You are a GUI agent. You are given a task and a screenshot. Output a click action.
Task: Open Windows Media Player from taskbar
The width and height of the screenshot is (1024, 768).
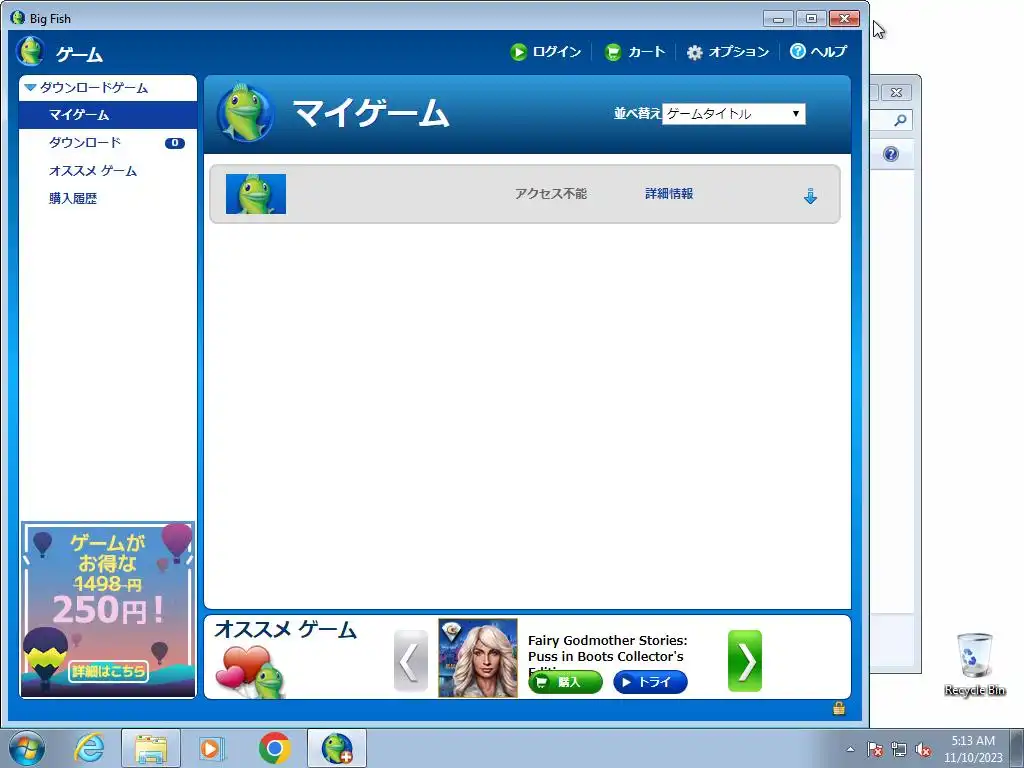pyautogui.click(x=211, y=748)
